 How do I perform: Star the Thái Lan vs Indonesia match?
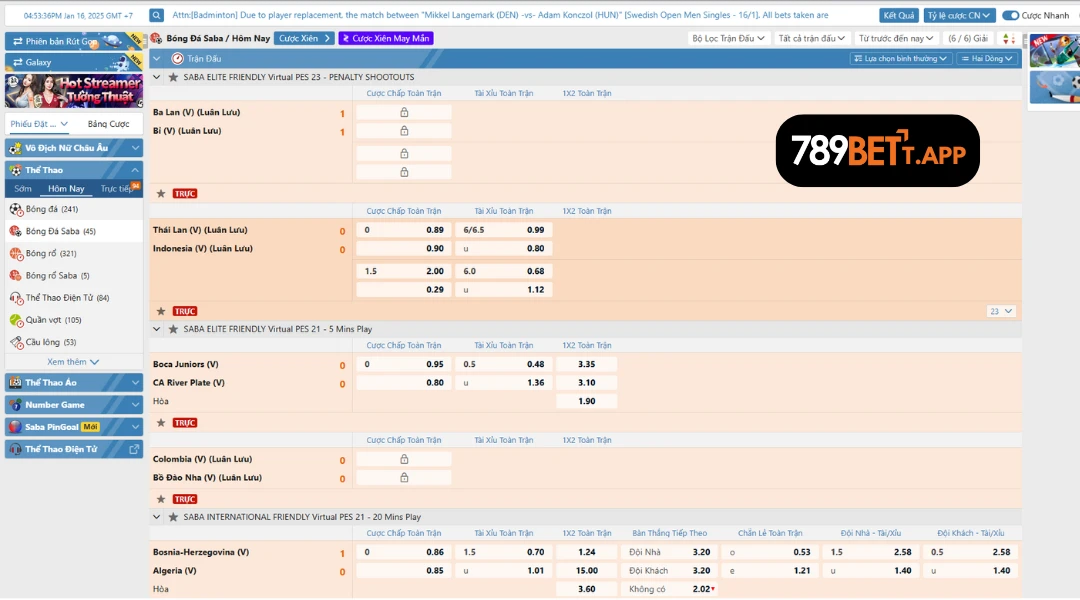point(161,311)
